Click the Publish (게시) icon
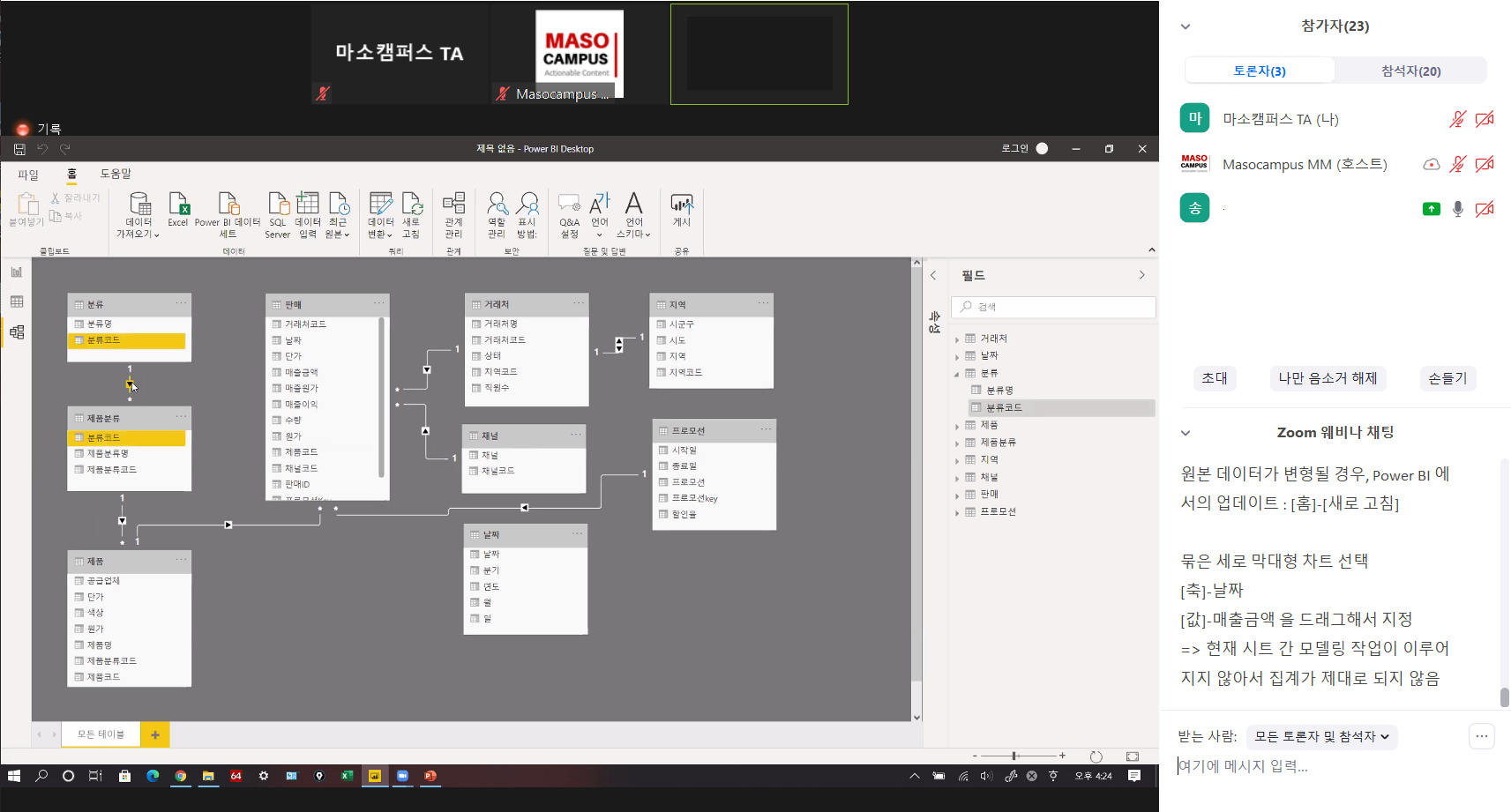 click(682, 210)
